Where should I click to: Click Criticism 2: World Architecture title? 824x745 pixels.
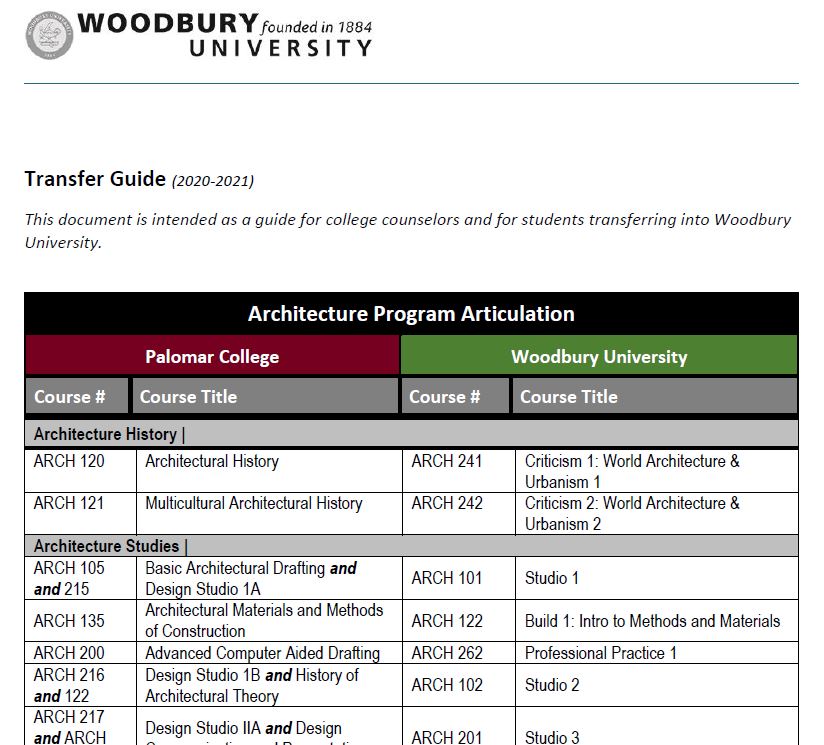[632, 513]
